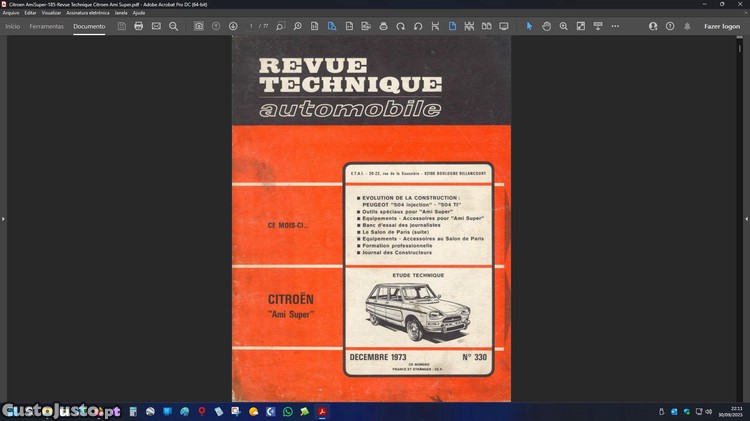Open the more tools ellipsis menu
This screenshot has height=421, width=750.
pos(615,26)
